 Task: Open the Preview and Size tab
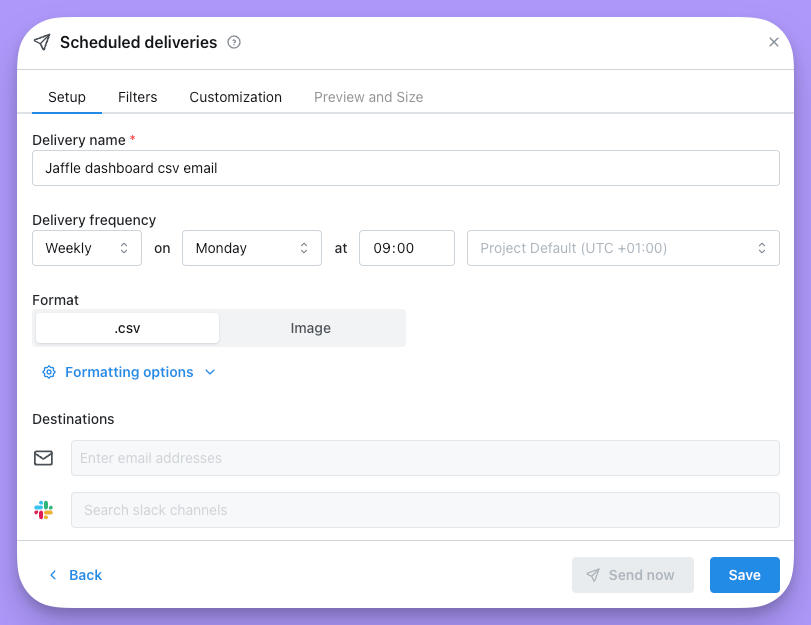[x=368, y=97]
